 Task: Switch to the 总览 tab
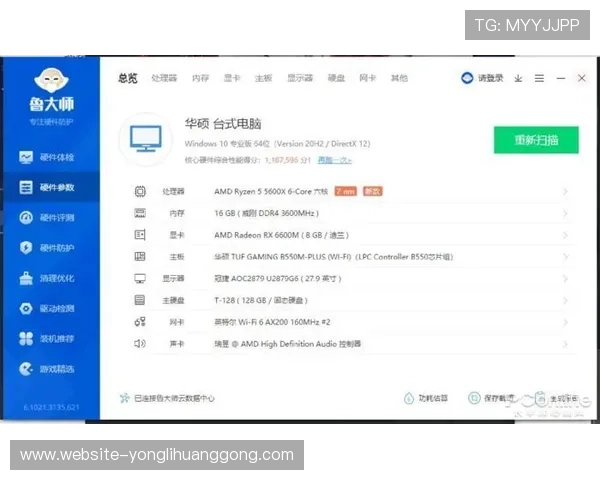(128, 78)
